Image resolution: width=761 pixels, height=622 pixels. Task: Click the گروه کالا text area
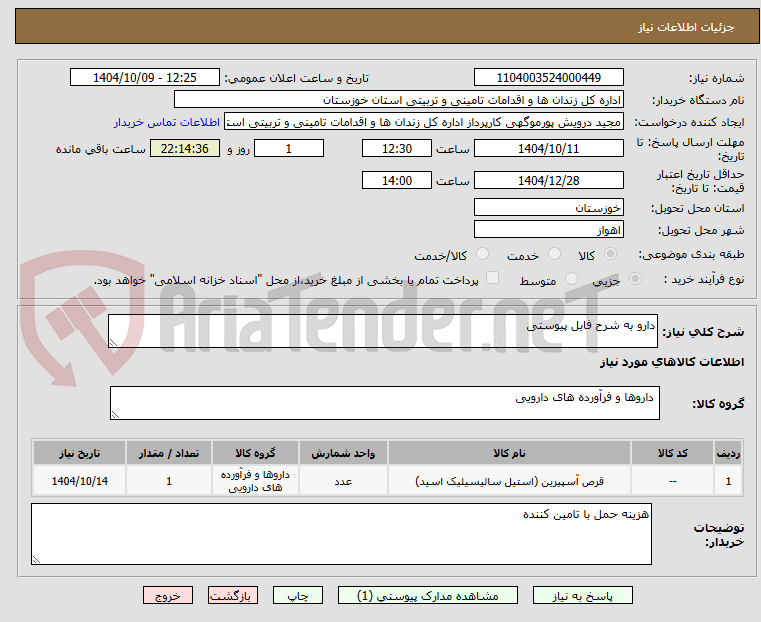(x=384, y=403)
